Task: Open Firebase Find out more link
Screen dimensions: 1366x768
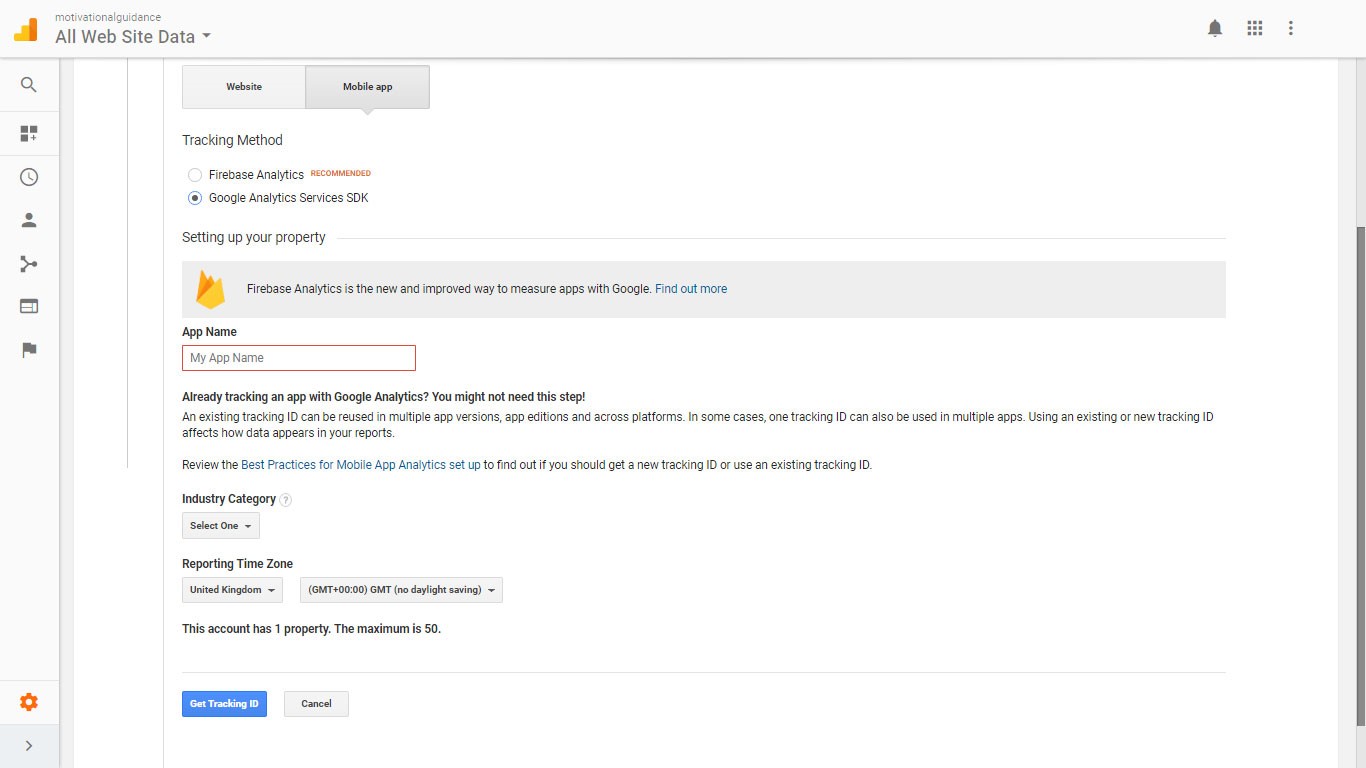Action: 691,289
